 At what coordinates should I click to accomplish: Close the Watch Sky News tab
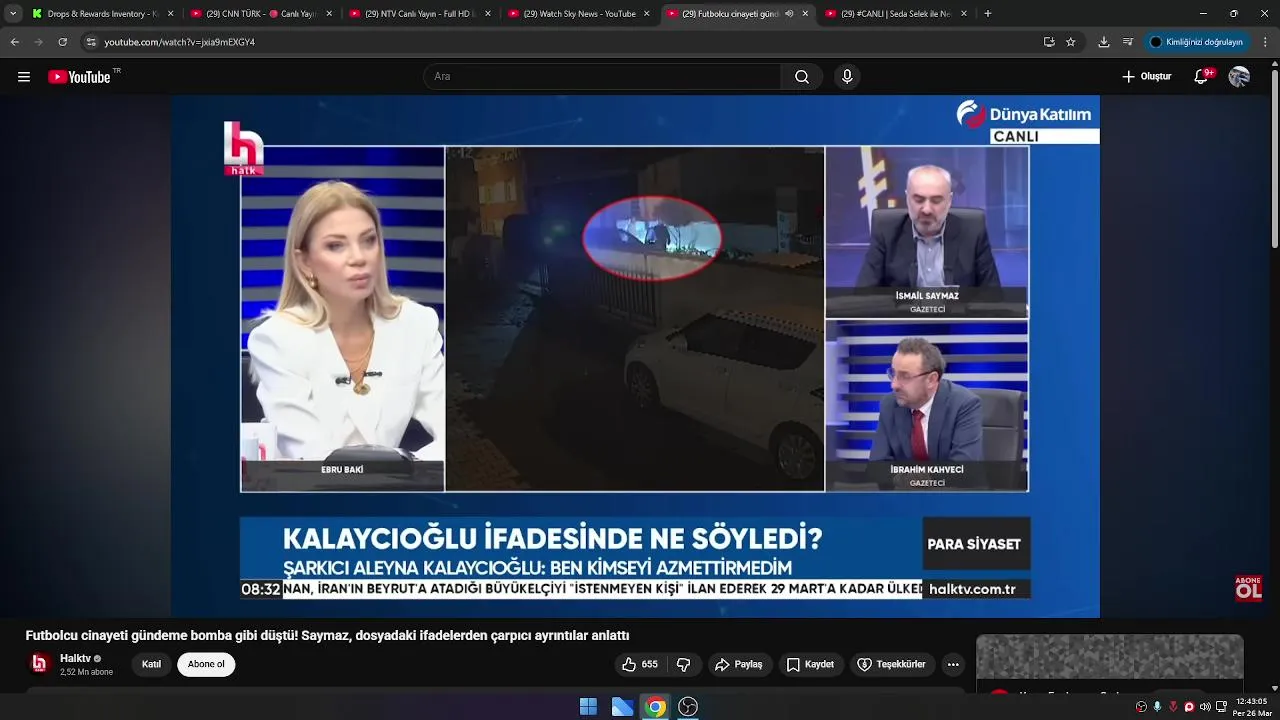pyautogui.click(x=647, y=14)
